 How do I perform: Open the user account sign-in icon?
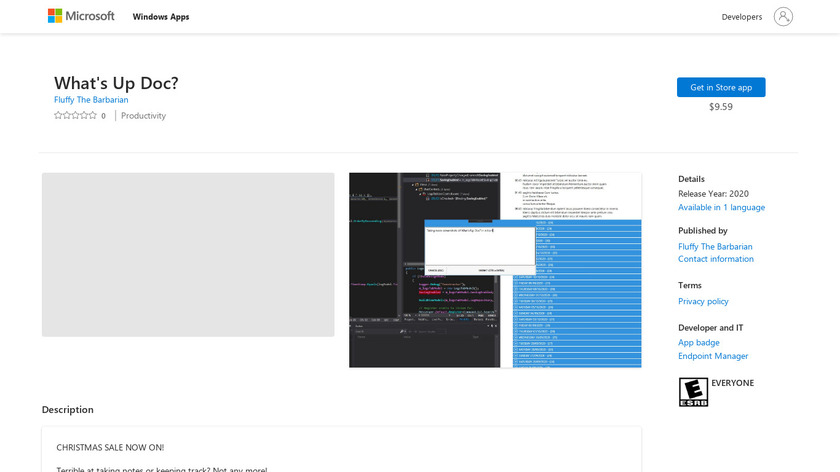pyautogui.click(x=783, y=16)
